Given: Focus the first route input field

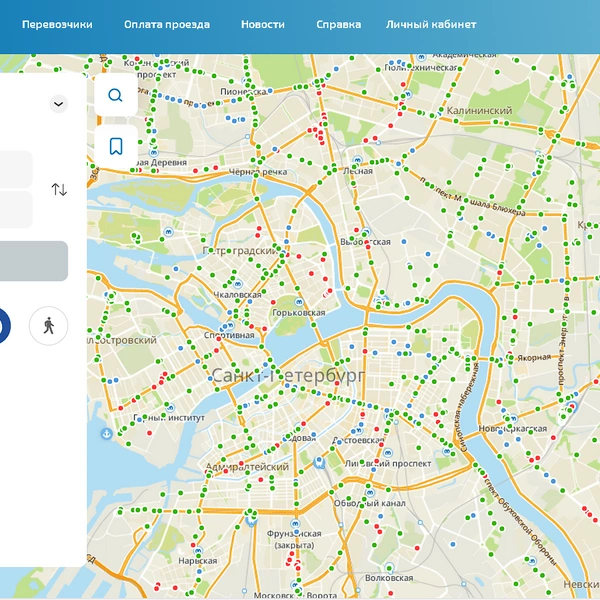Looking at the screenshot, I should (x=15, y=169).
